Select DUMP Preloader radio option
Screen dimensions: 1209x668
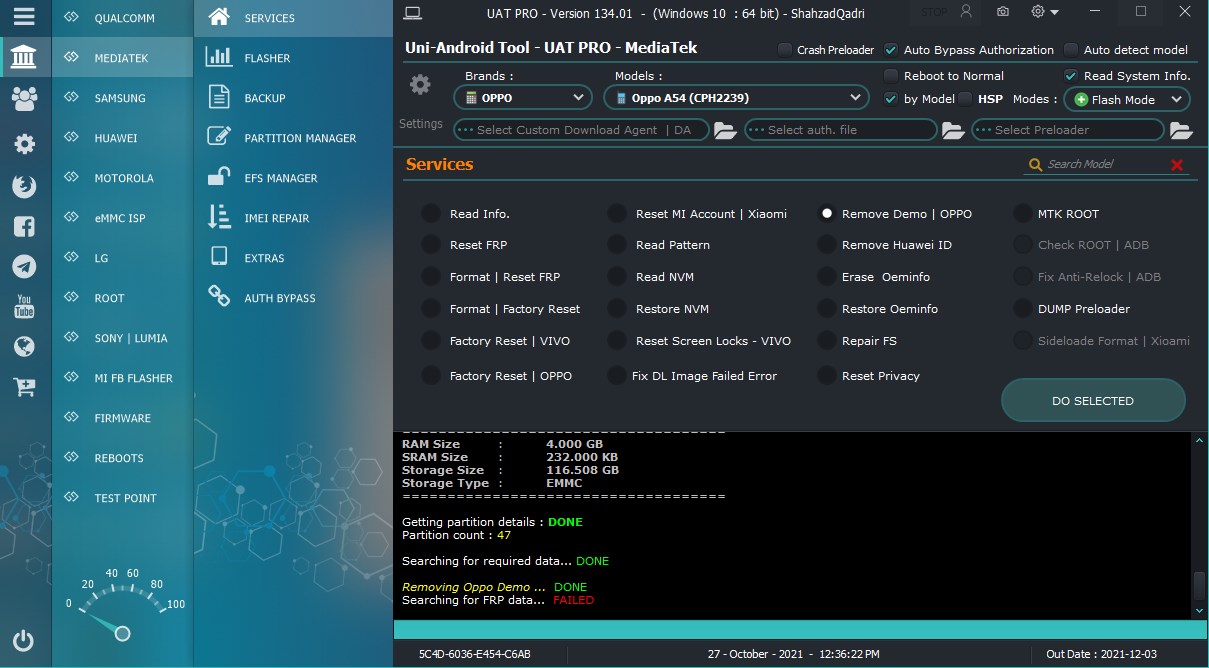coord(1022,309)
